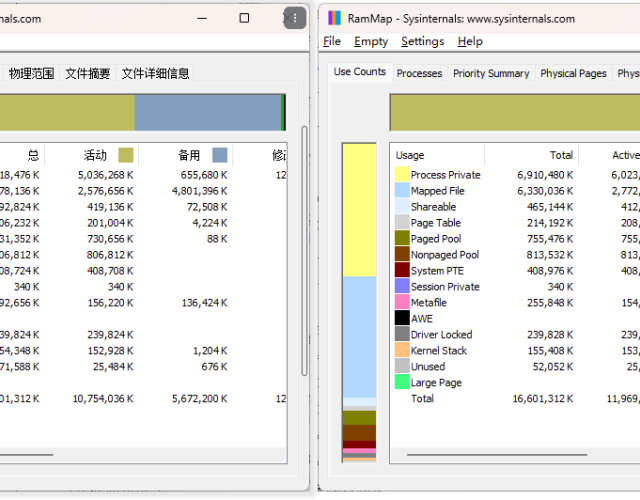This screenshot has height=500, width=640.
Task: Maximize the left RamMap window
Action: click(x=244, y=18)
